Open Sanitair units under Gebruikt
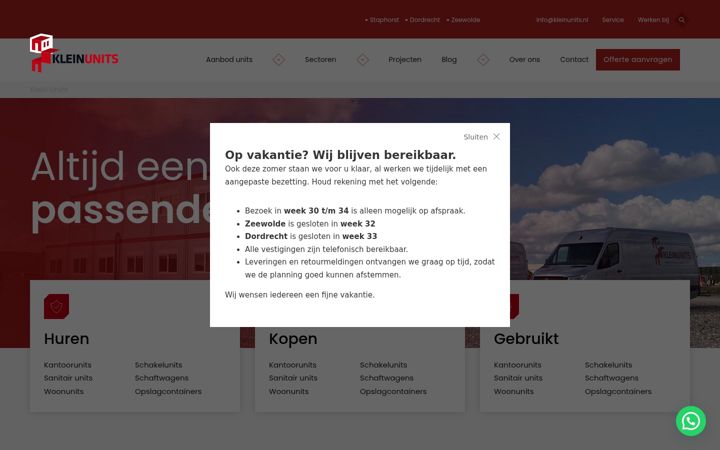 pos(518,378)
